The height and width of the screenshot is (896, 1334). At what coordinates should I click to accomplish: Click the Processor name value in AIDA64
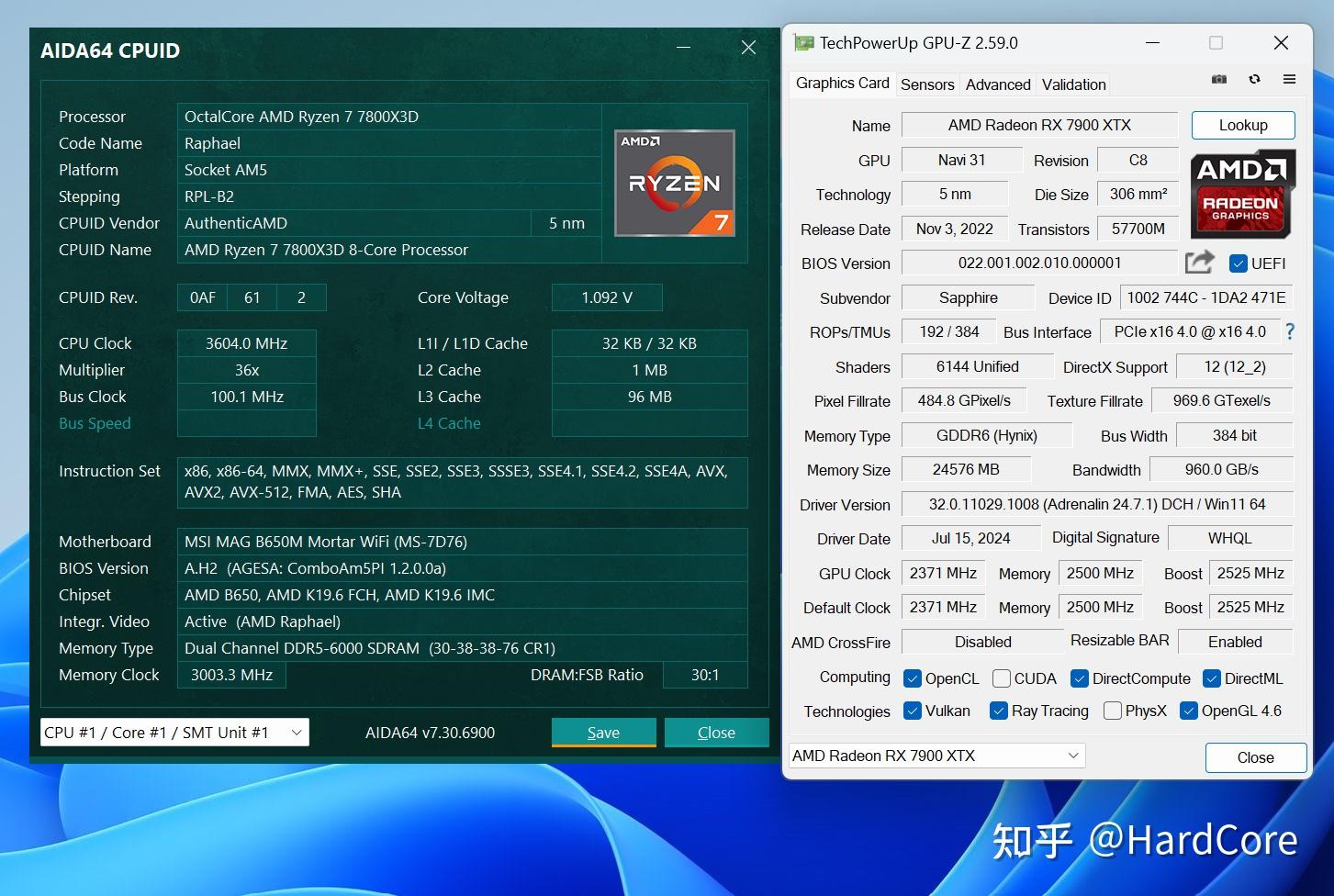click(x=389, y=117)
